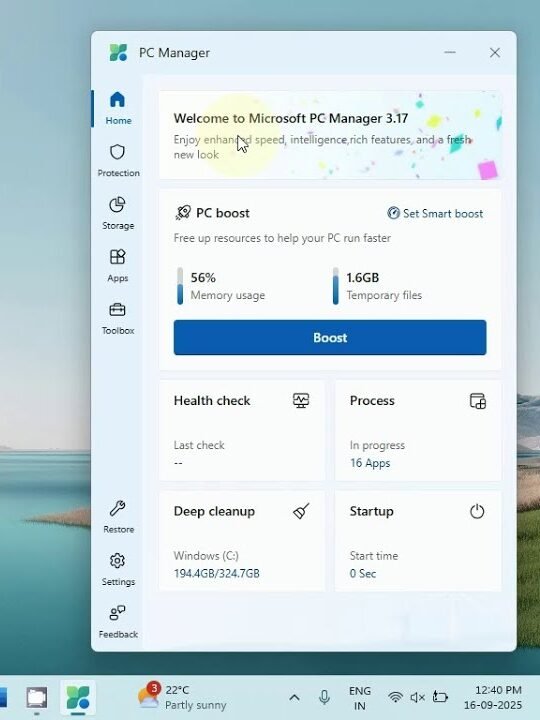Open the Protection shield section
540x720 pixels.
click(x=118, y=161)
